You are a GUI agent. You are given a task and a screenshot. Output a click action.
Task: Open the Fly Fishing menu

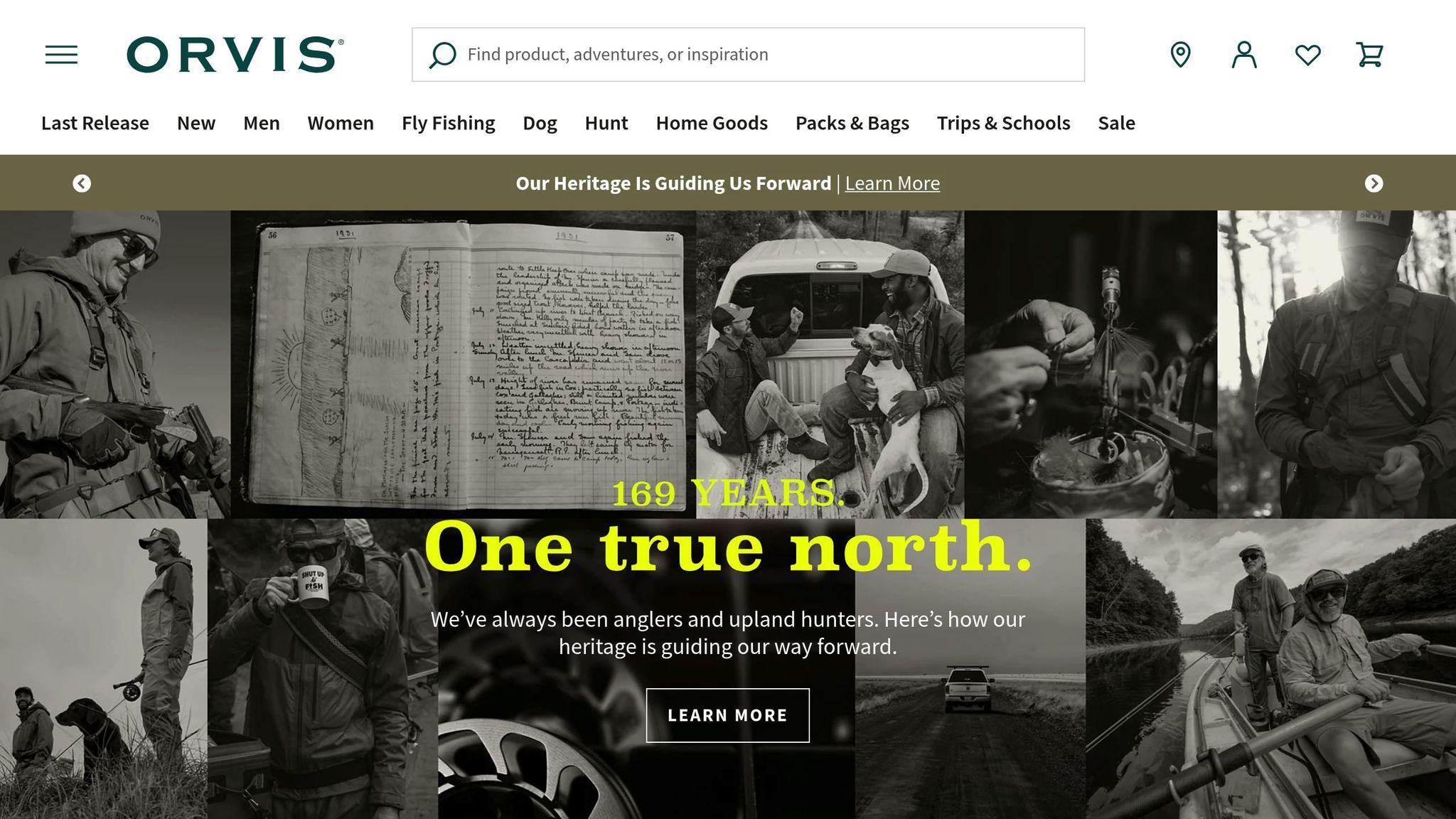pos(448,123)
